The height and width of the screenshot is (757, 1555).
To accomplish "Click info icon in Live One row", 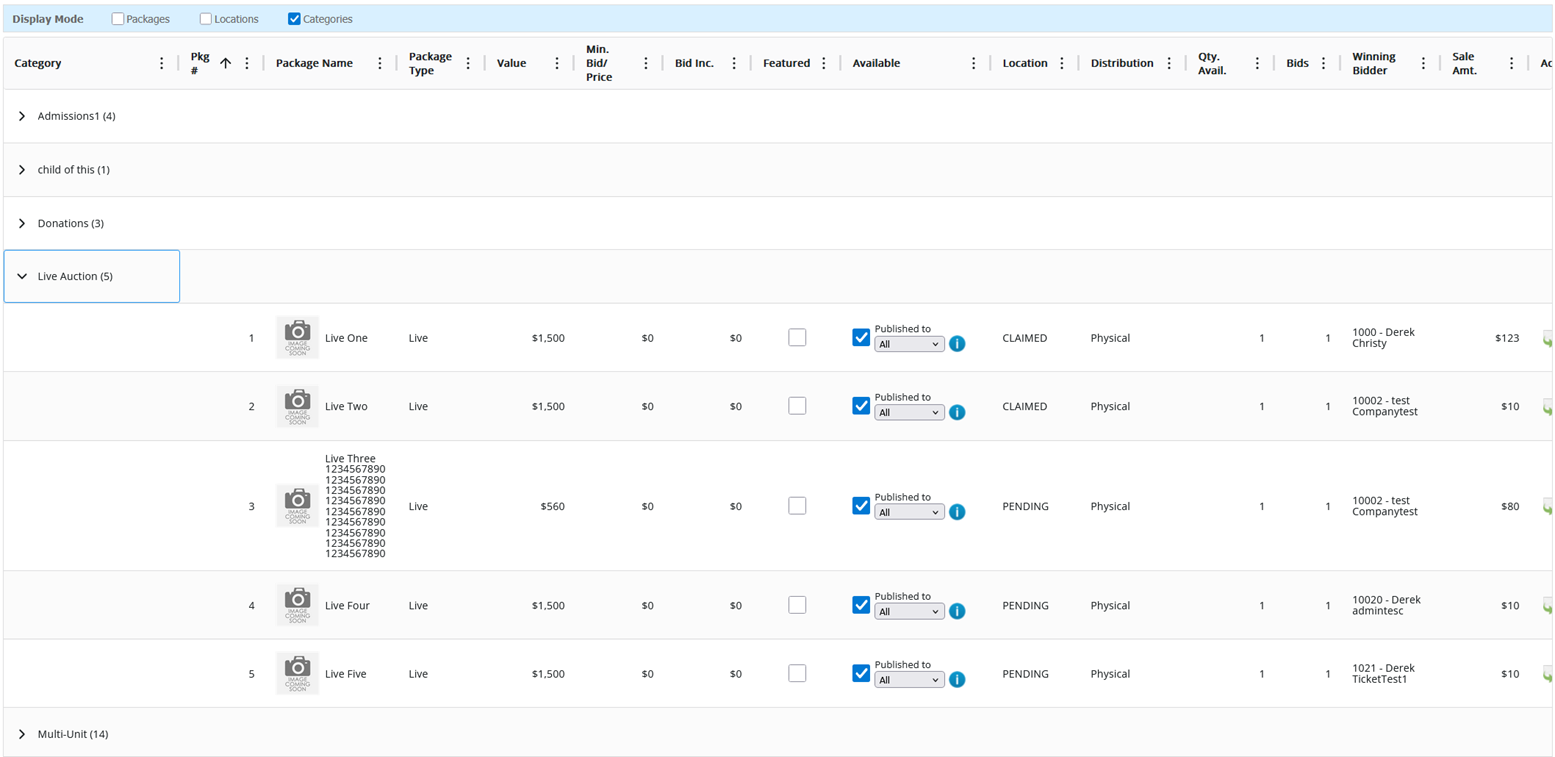I will (x=957, y=344).
